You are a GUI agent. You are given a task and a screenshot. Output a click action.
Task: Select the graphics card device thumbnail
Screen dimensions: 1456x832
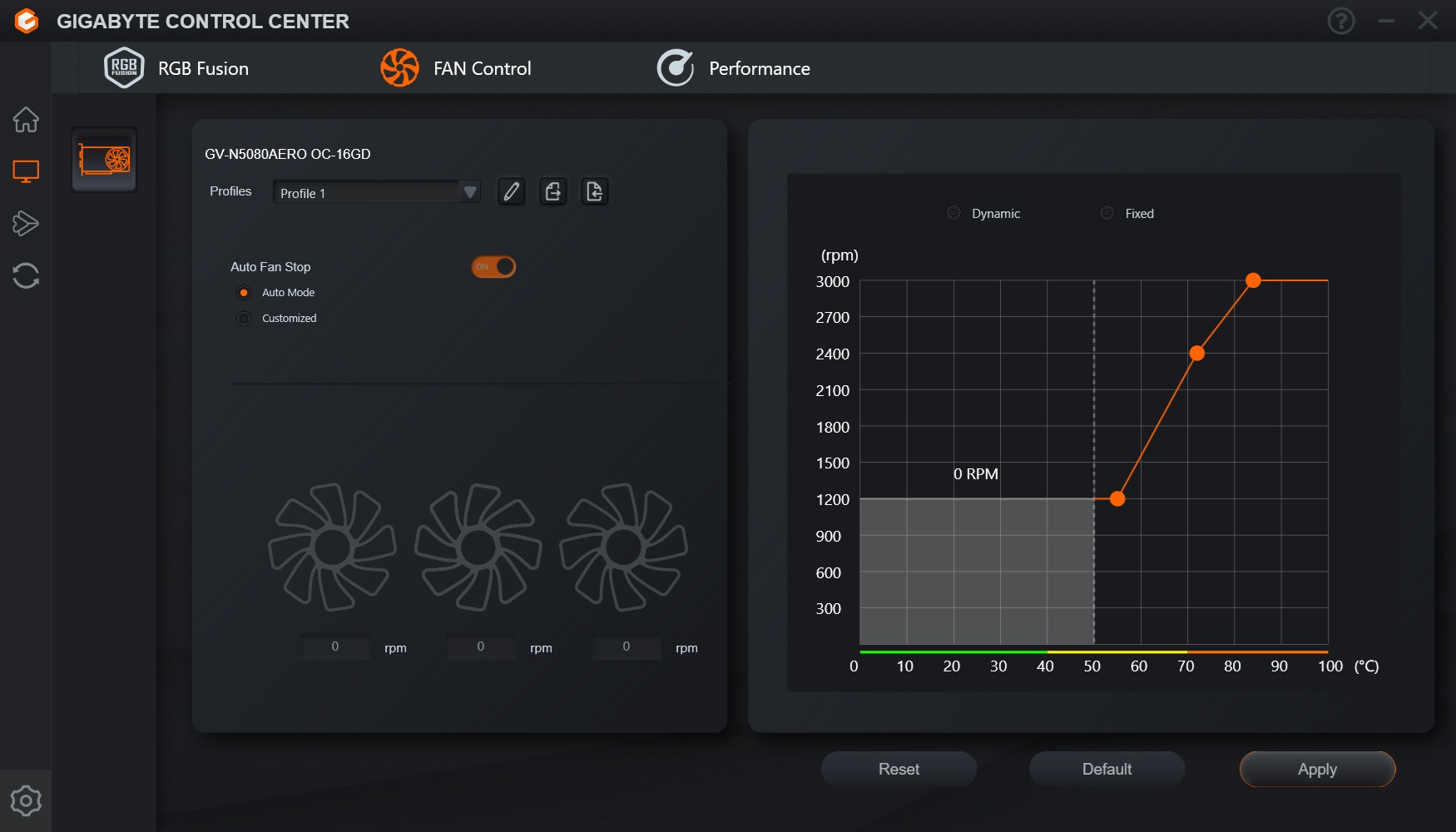pyautogui.click(x=104, y=160)
